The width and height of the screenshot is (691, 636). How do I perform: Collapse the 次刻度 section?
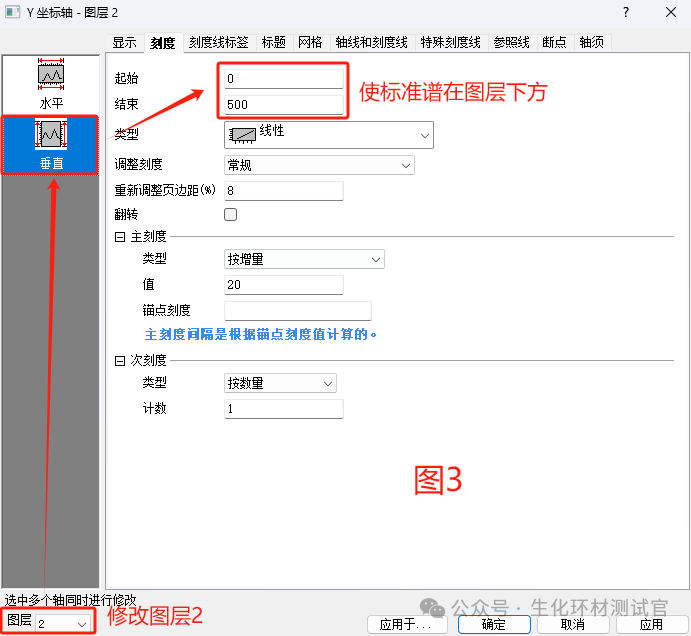click(119, 361)
